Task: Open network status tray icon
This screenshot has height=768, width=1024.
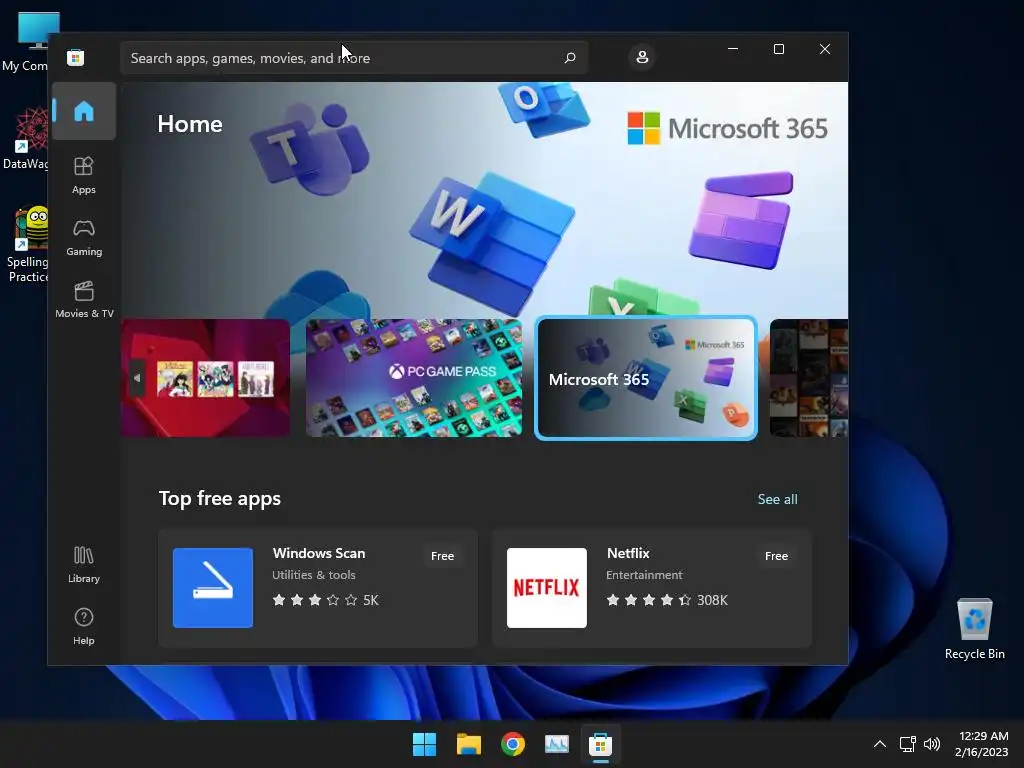Action: point(908,744)
